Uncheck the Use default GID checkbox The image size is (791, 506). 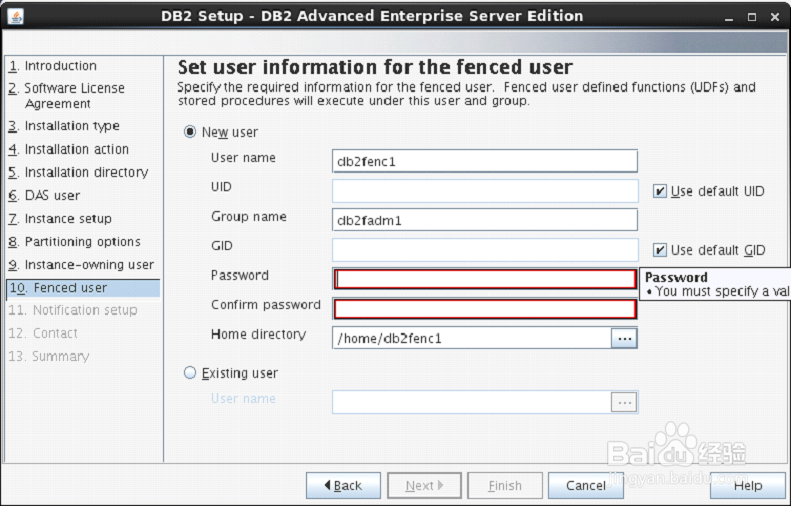click(660, 250)
